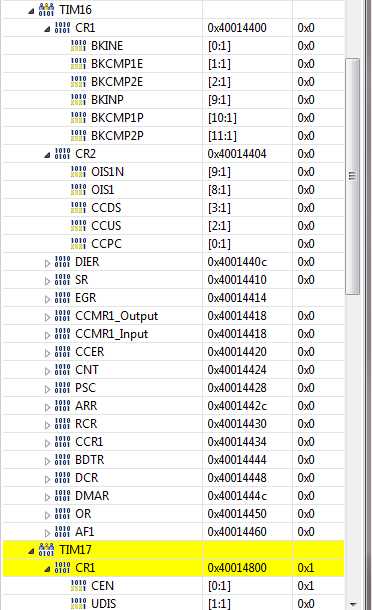Select the CCMR1_Input register label

pos(112,334)
